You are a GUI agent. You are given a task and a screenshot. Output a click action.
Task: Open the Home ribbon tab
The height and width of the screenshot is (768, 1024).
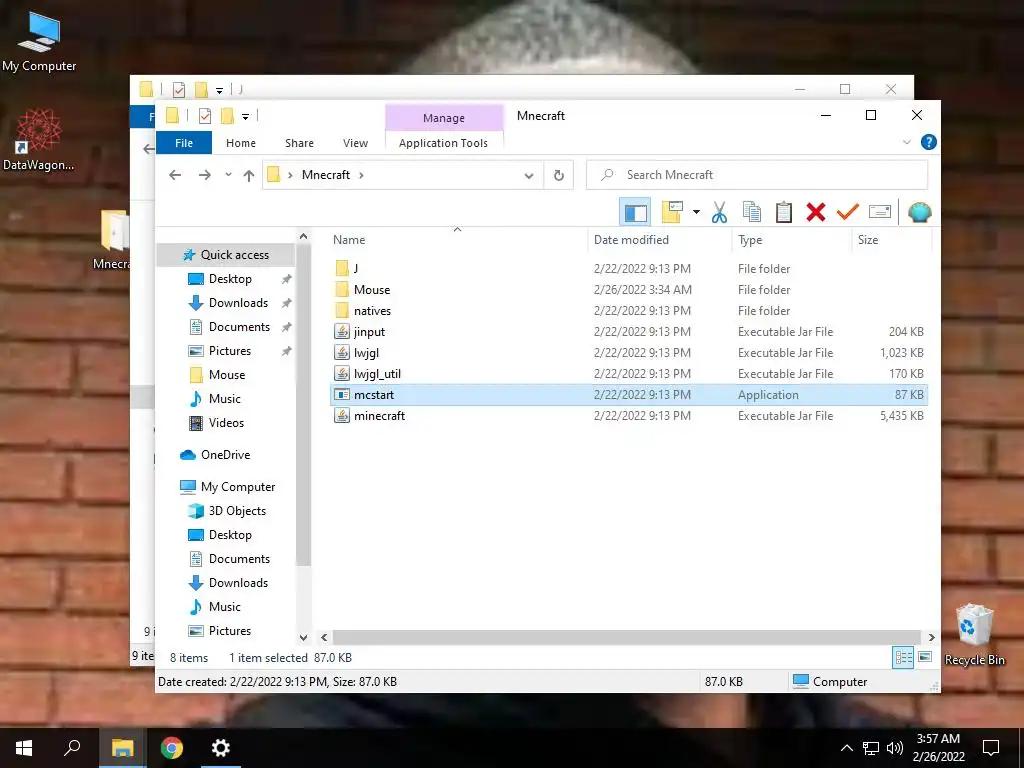[241, 143]
